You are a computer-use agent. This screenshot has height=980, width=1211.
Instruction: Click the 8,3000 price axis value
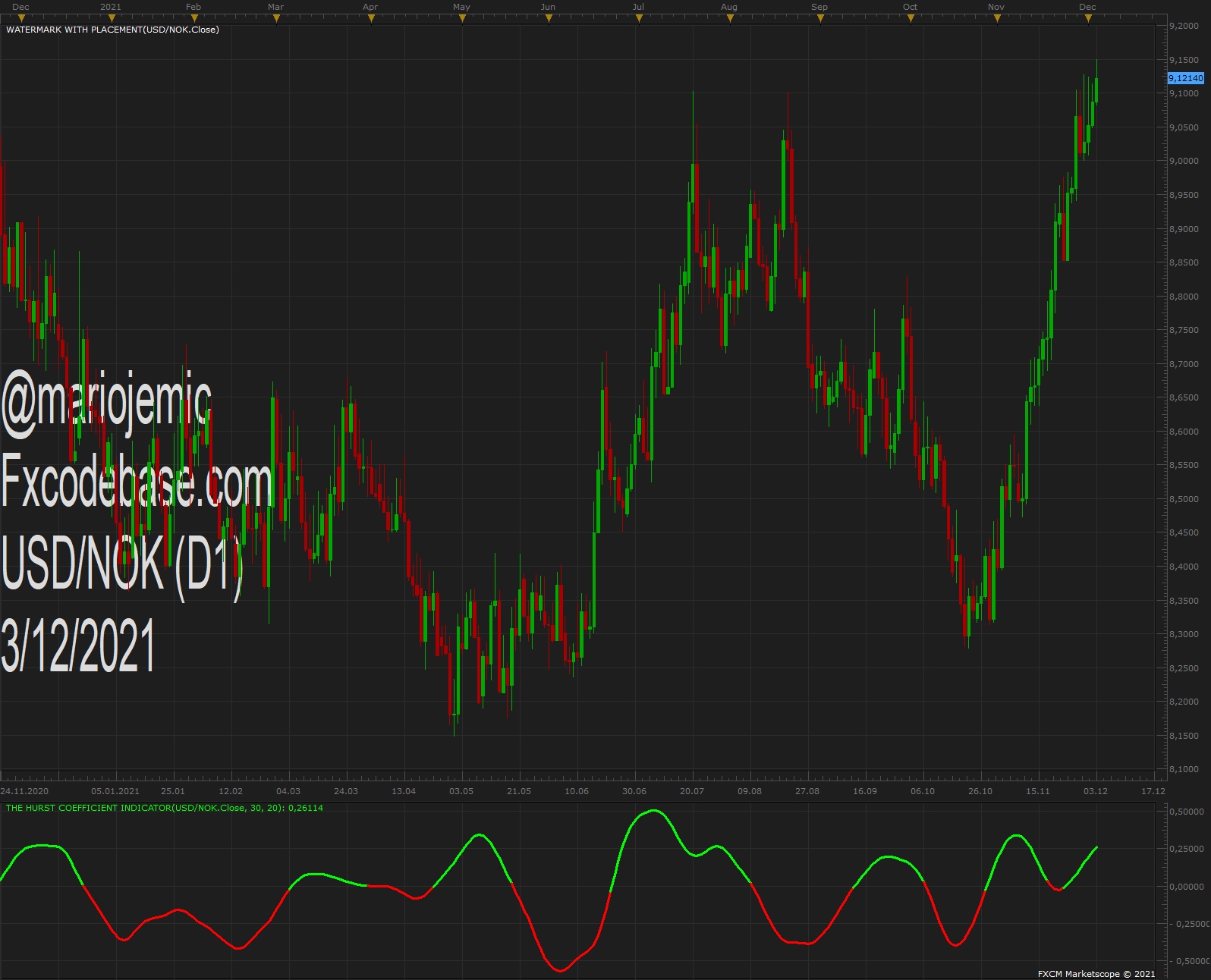pos(1184,634)
